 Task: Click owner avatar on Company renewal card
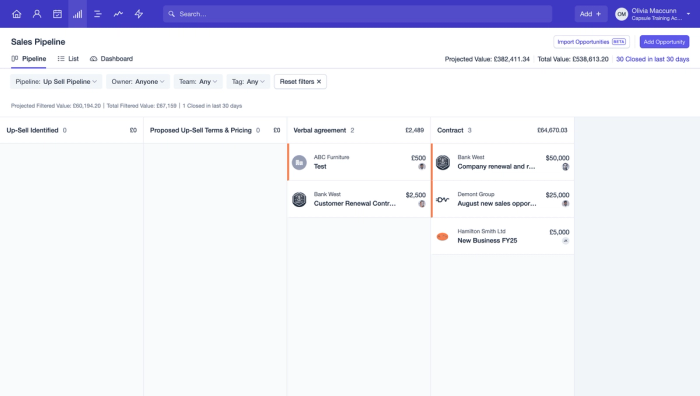(x=566, y=167)
